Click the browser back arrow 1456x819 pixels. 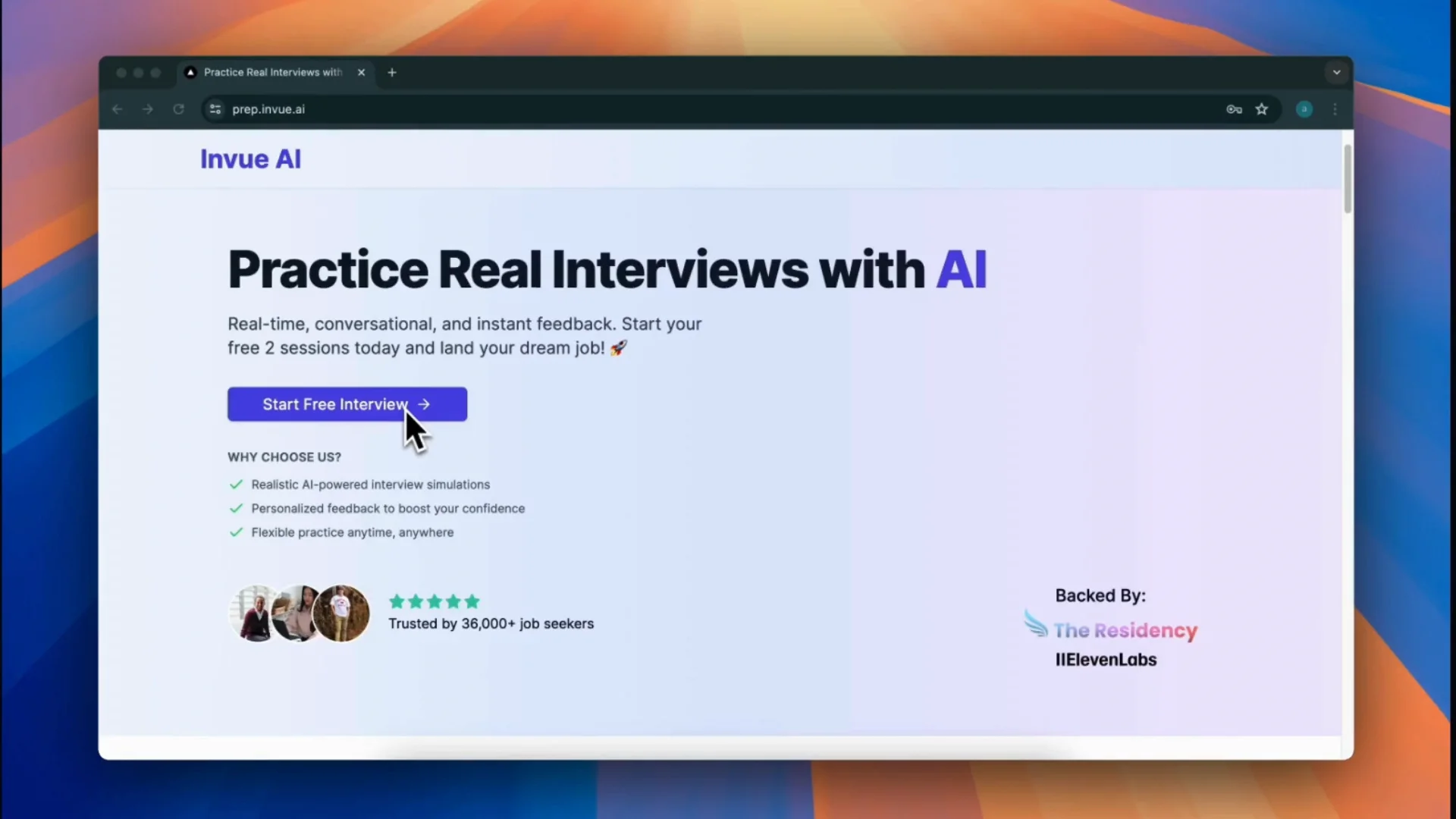(x=118, y=109)
